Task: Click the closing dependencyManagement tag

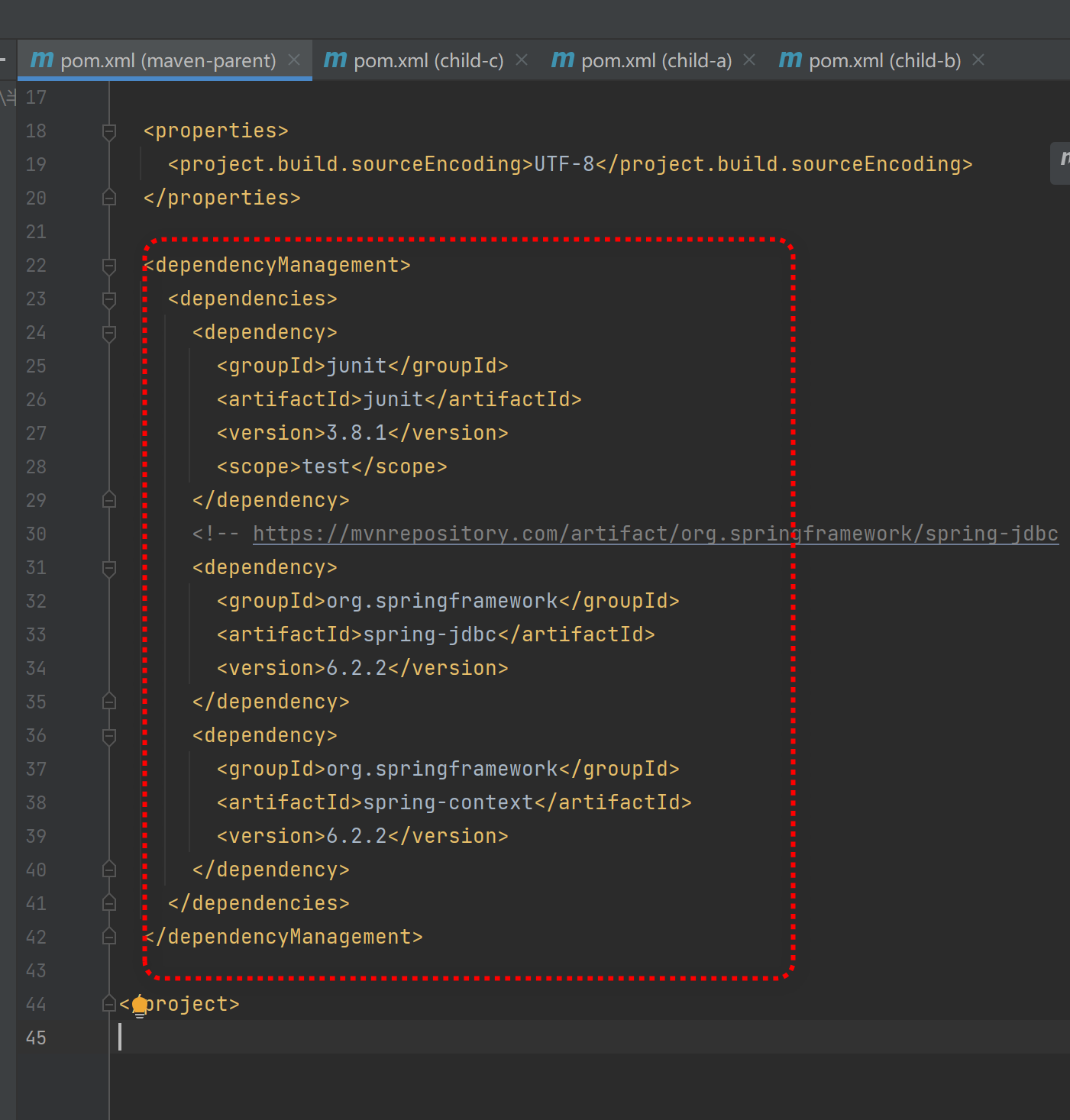Action: point(283,937)
